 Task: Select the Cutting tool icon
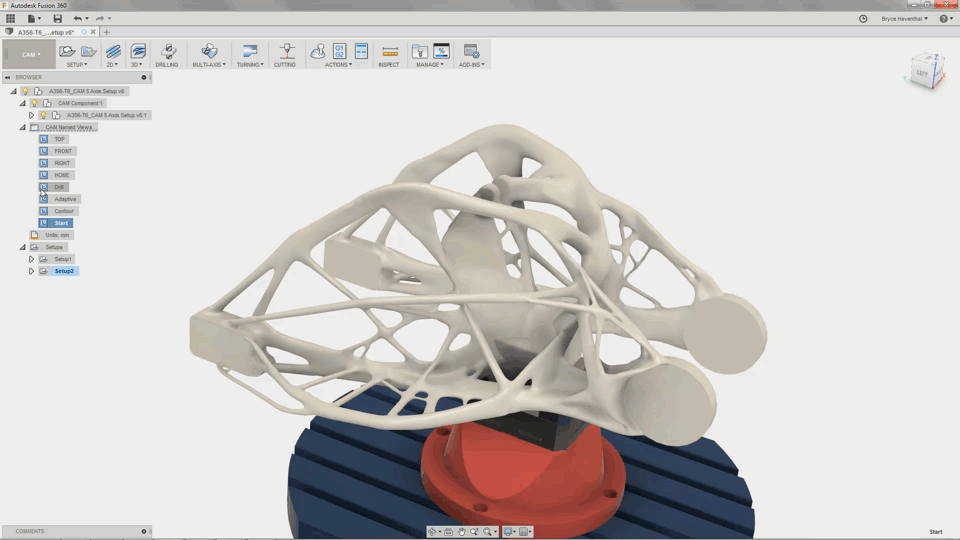[286, 51]
